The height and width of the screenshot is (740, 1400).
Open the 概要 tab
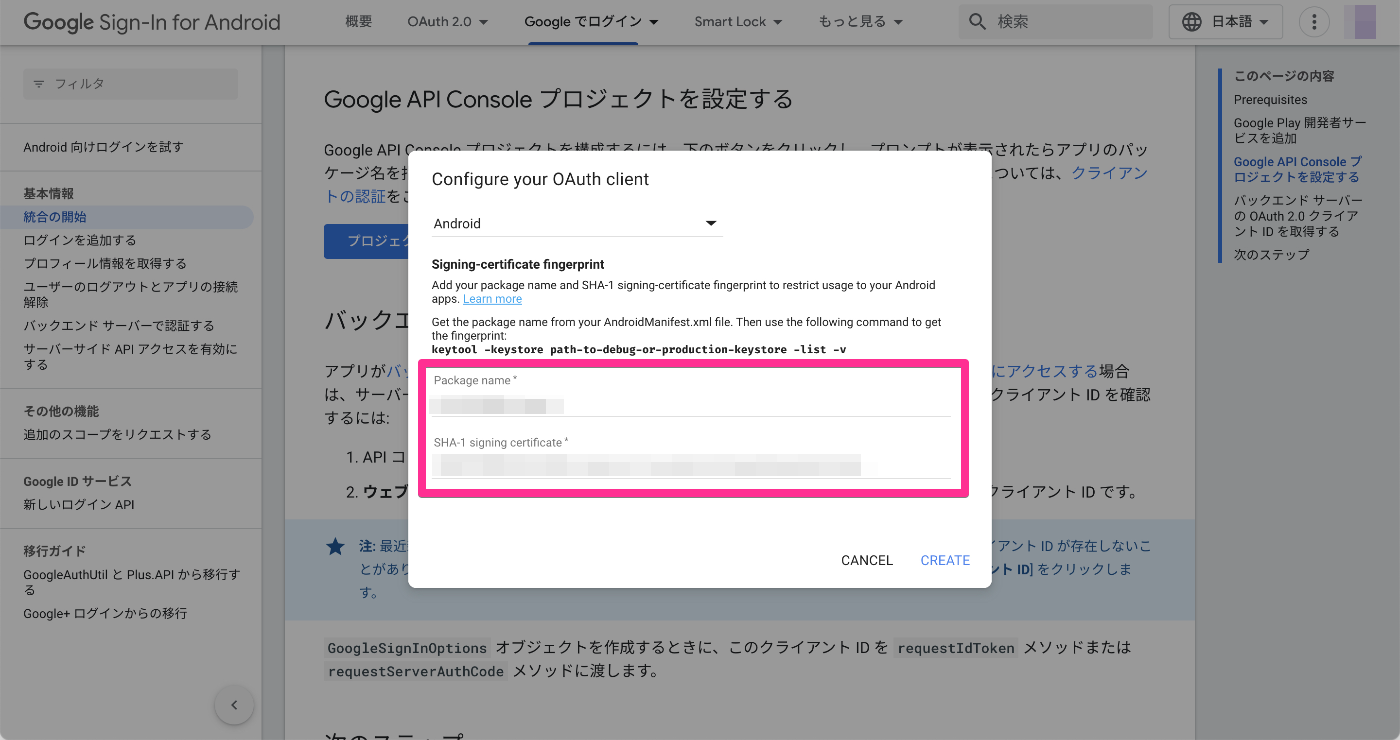tap(358, 21)
